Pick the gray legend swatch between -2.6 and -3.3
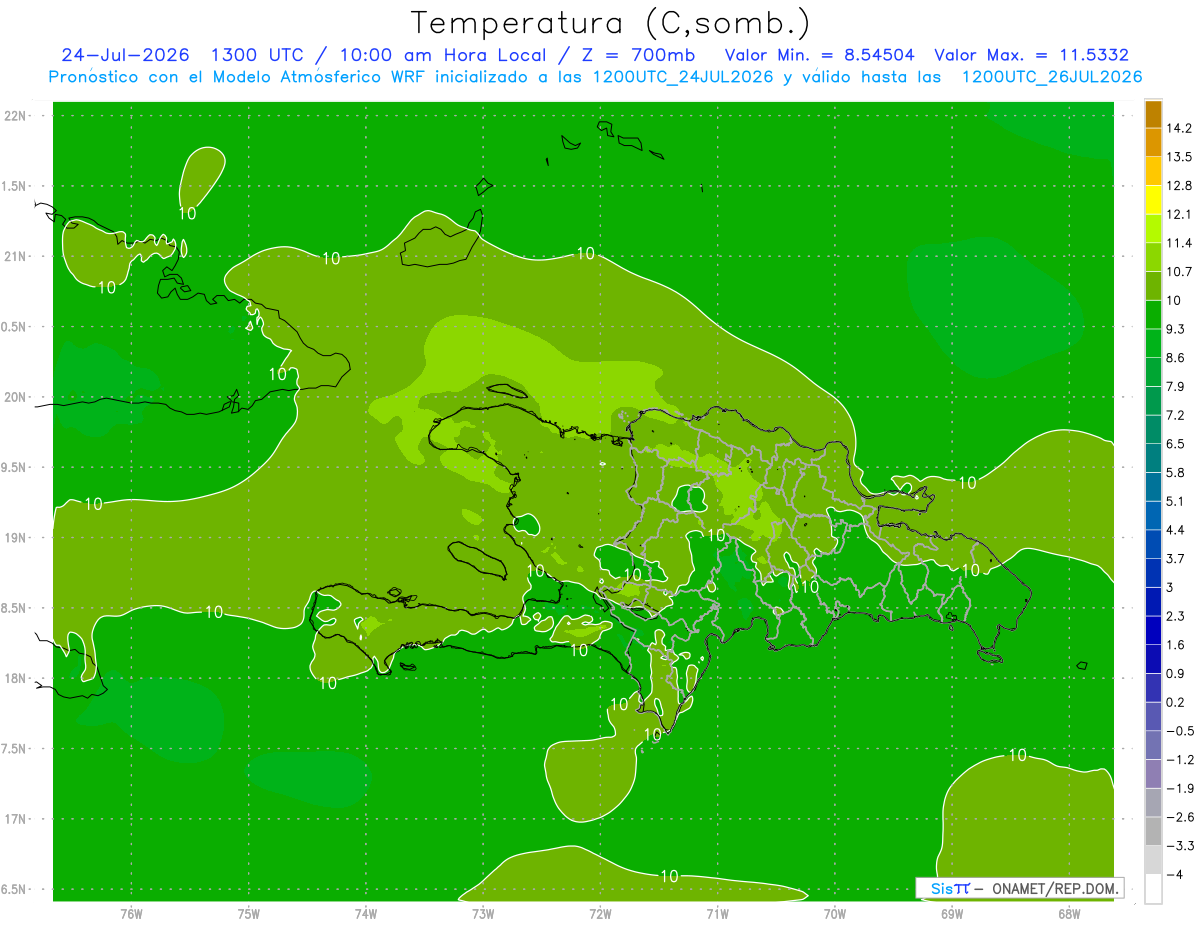Image resolution: width=1200 pixels, height=927 pixels. (1153, 830)
